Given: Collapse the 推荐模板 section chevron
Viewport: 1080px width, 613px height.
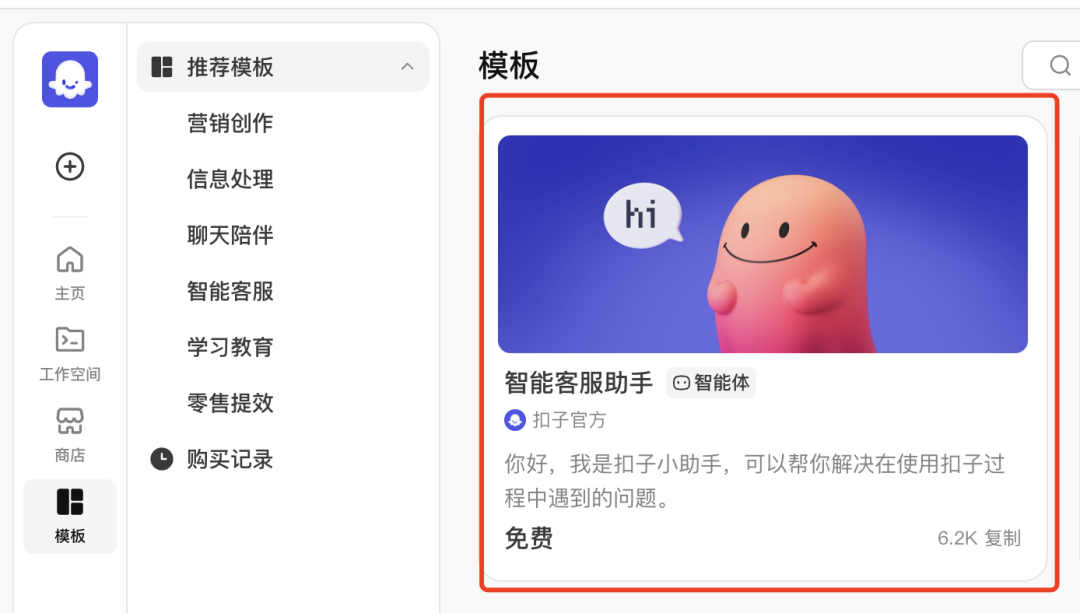Looking at the screenshot, I should (x=407, y=67).
